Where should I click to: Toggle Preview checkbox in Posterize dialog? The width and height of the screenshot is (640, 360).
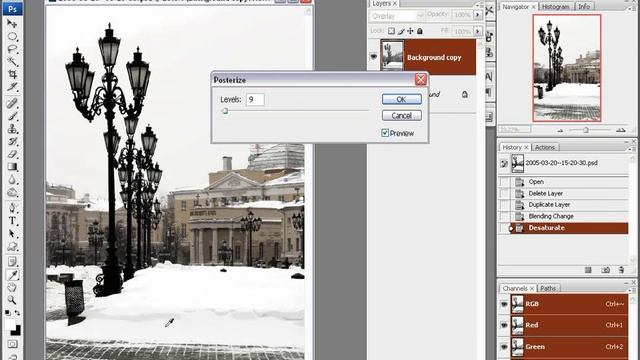[385, 133]
